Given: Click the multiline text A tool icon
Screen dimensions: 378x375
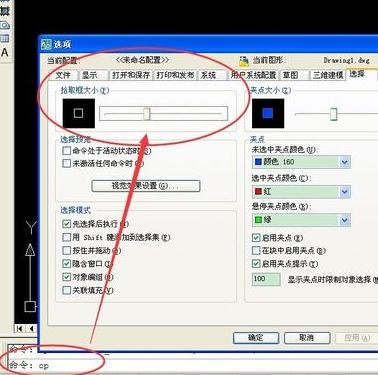Looking at the screenshot, I should click(5, 52).
